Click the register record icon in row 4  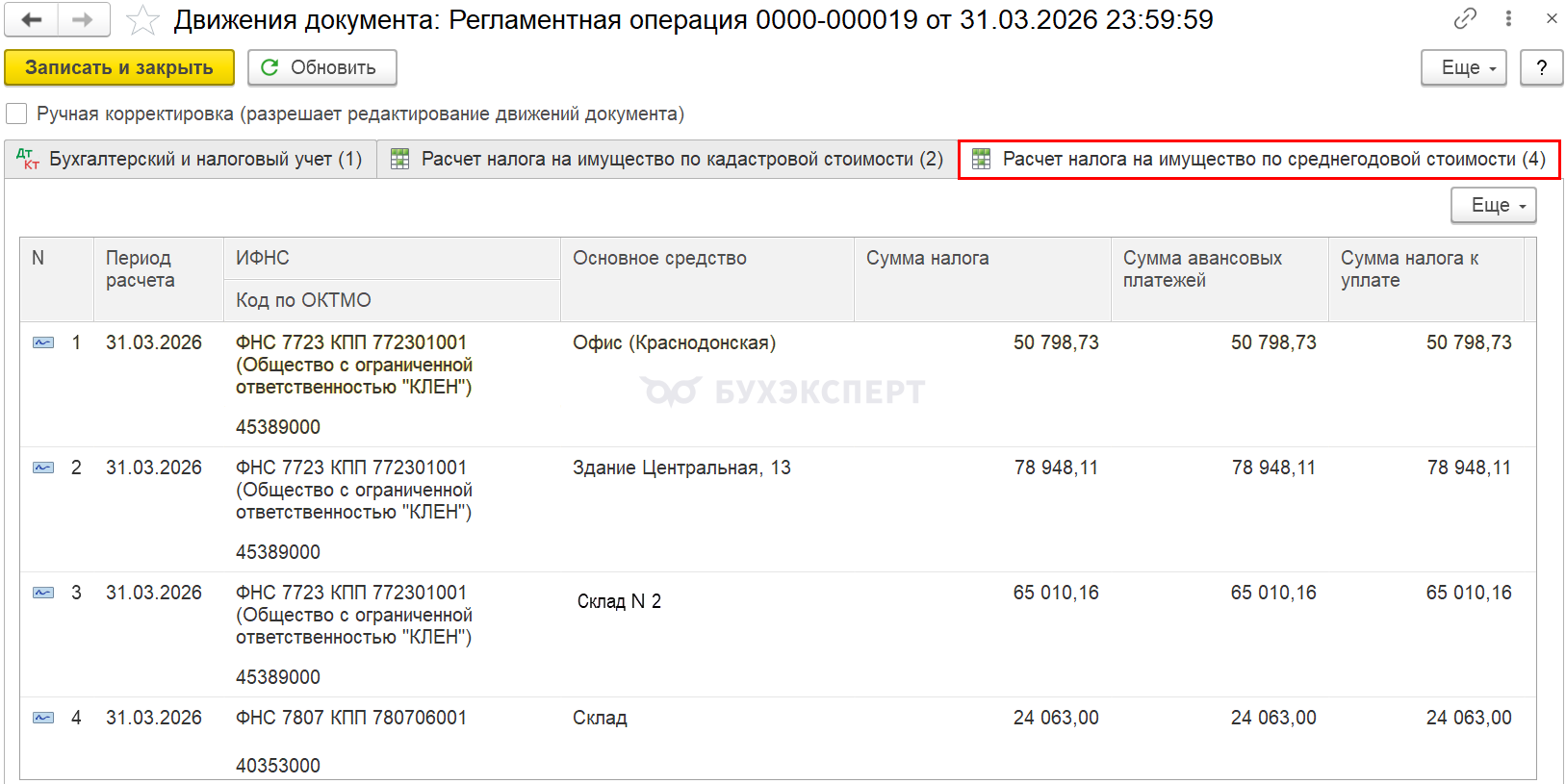(43, 718)
